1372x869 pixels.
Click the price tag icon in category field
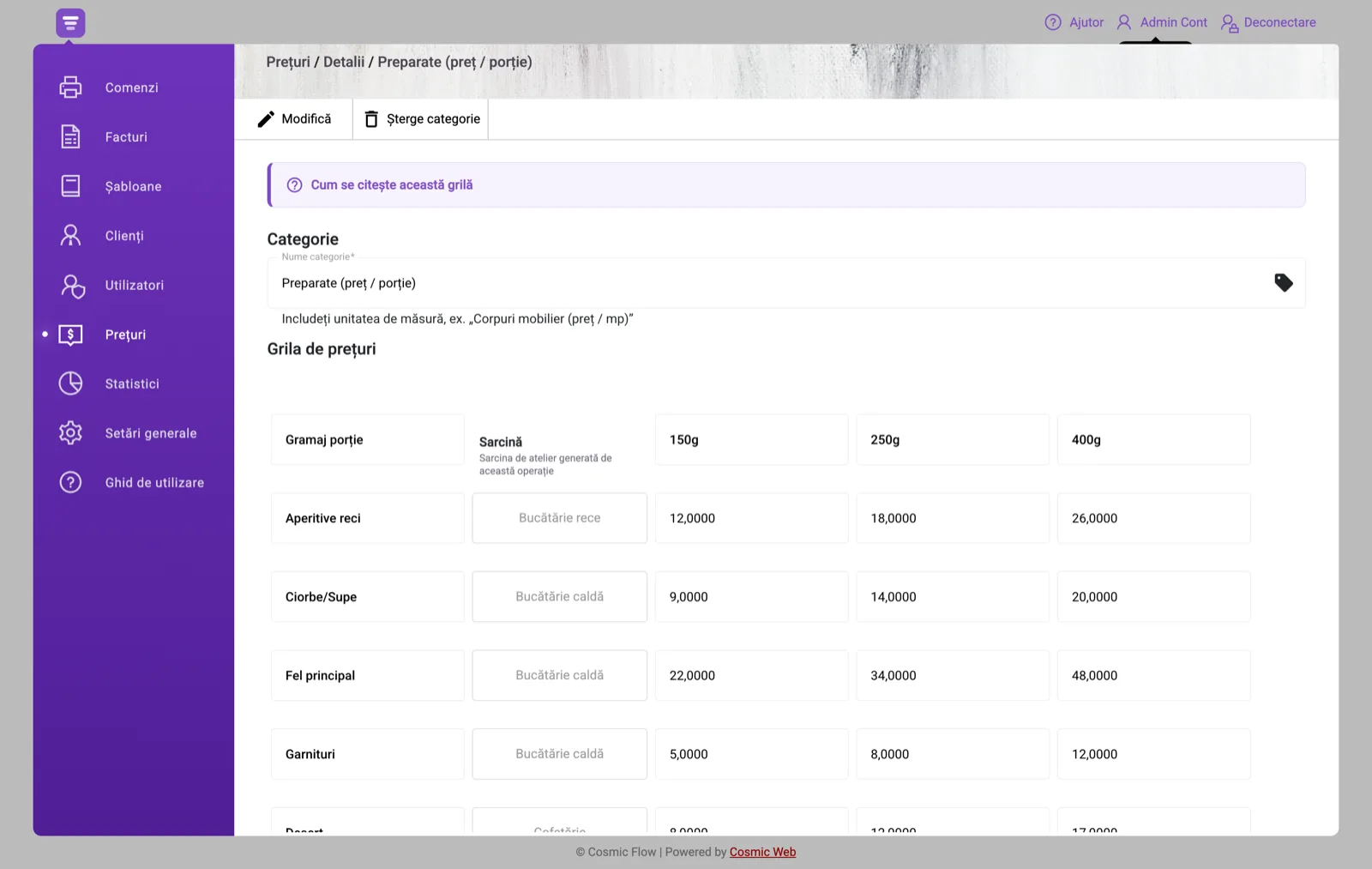1284,283
